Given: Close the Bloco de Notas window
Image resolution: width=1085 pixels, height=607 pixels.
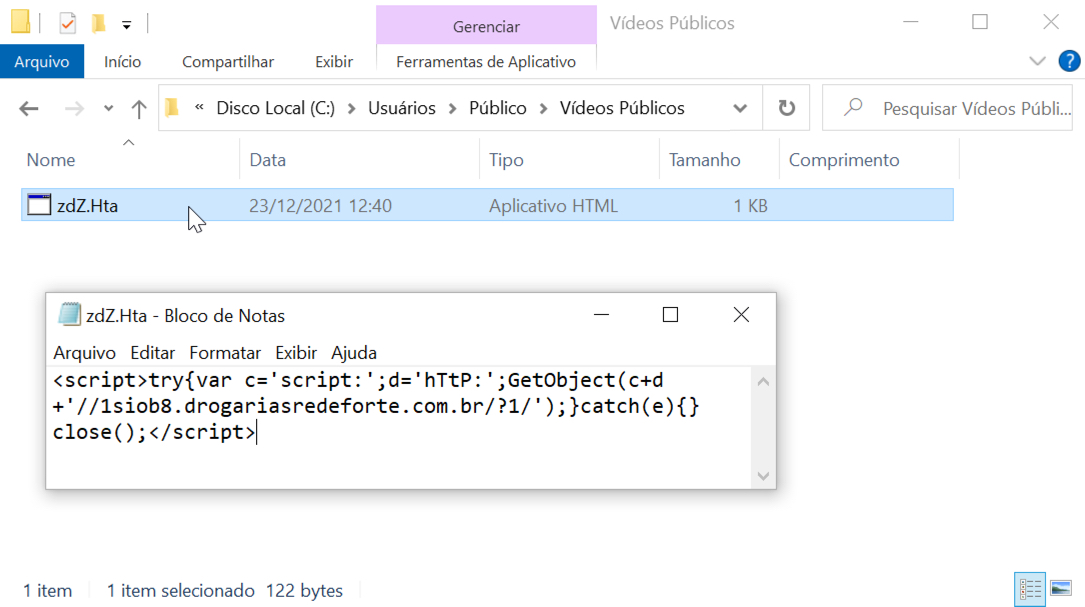Looking at the screenshot, I should point(741,315).
